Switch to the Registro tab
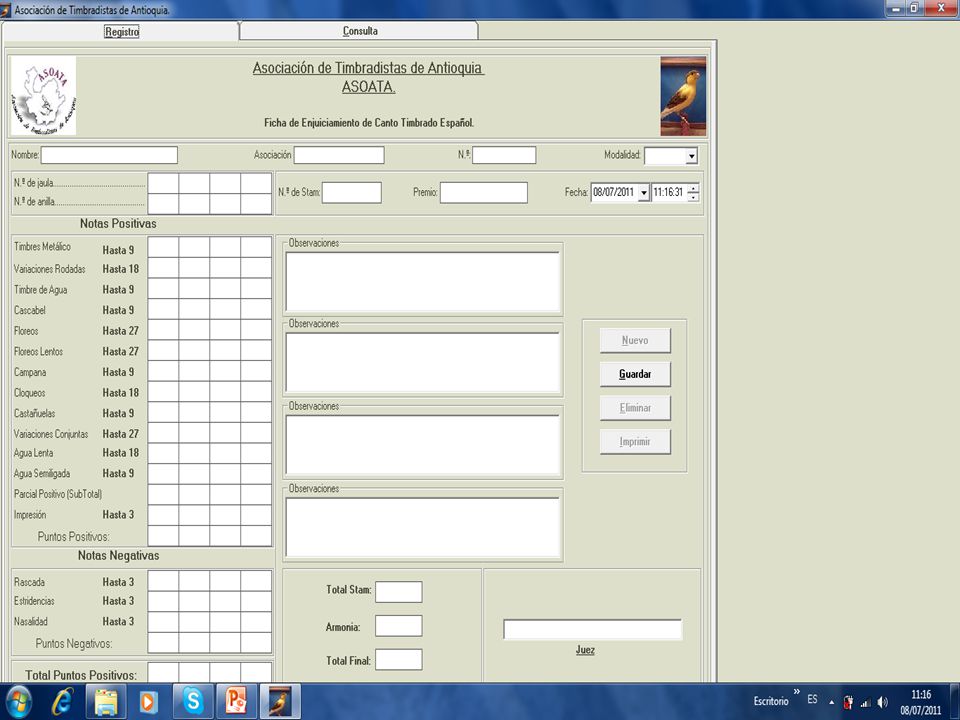 click(x=121, y=31)
